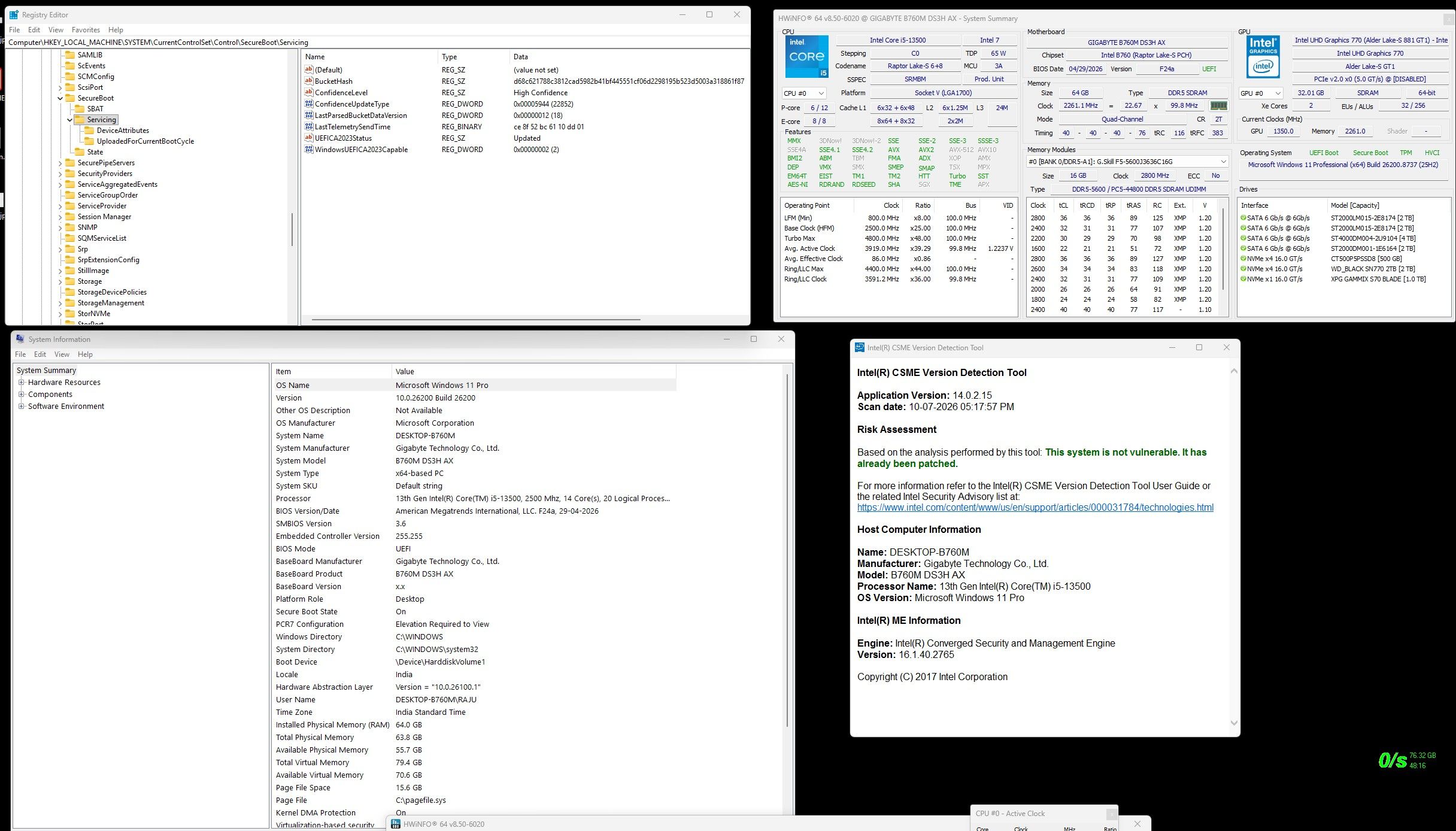Click the registry values horizontal scrollbar
Image resolution: width=1456 pixels, height=831 pixels.
[x=477, y=320]
